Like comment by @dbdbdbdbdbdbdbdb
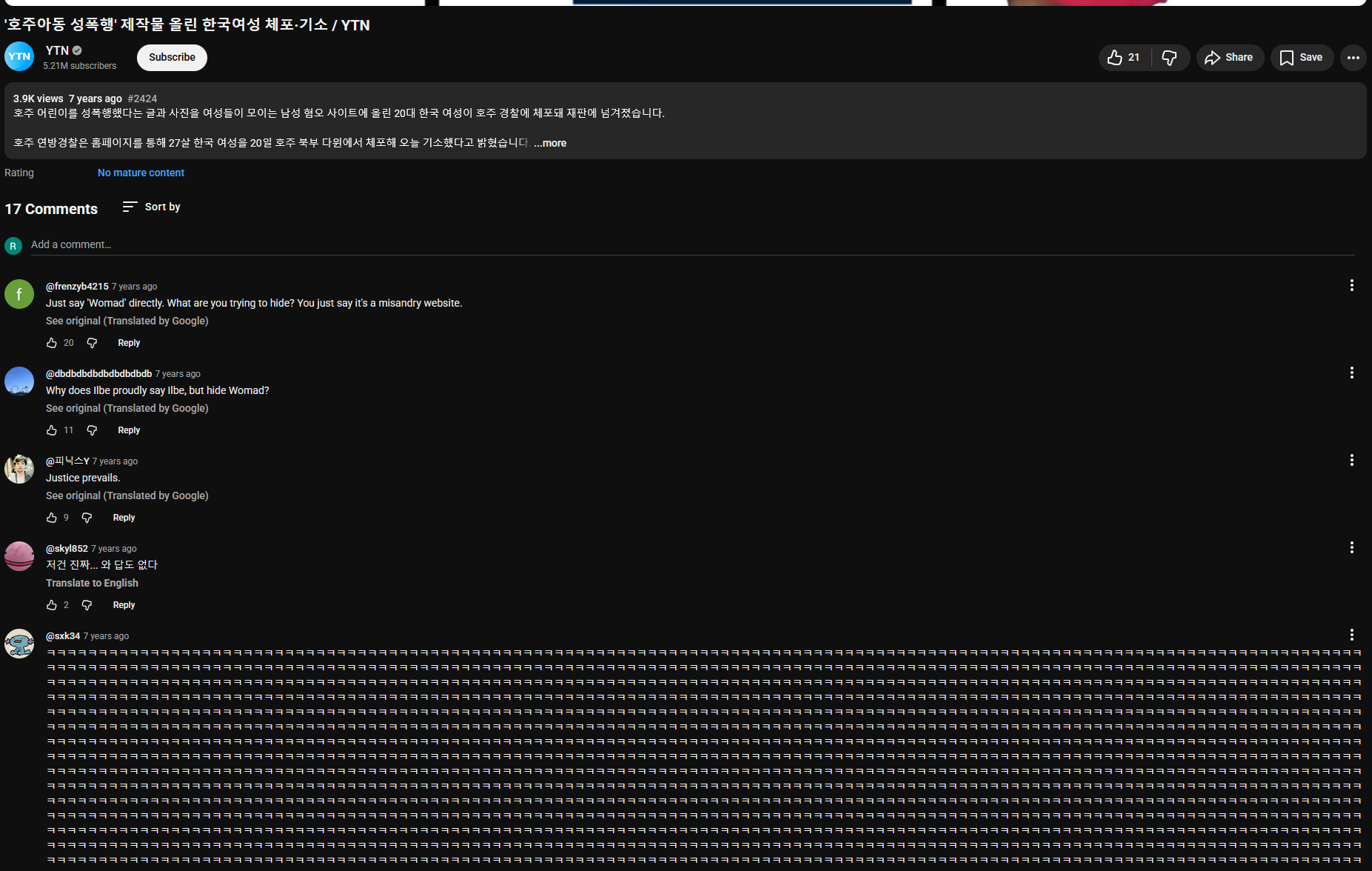Screen dimensions: 1372x871 (x=52, y=430)
